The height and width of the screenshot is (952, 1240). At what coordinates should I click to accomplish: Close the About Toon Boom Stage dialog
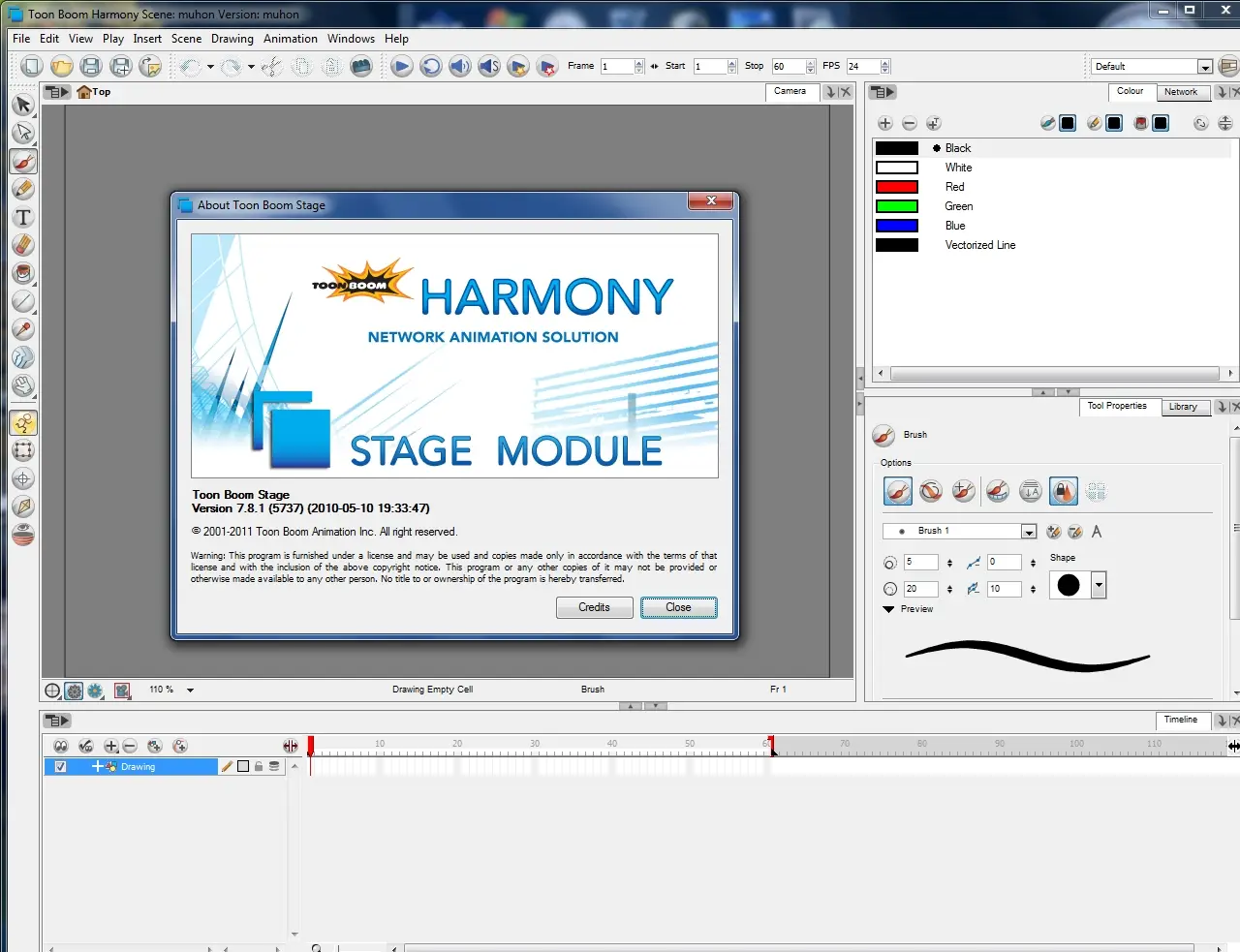click(711, 200)
